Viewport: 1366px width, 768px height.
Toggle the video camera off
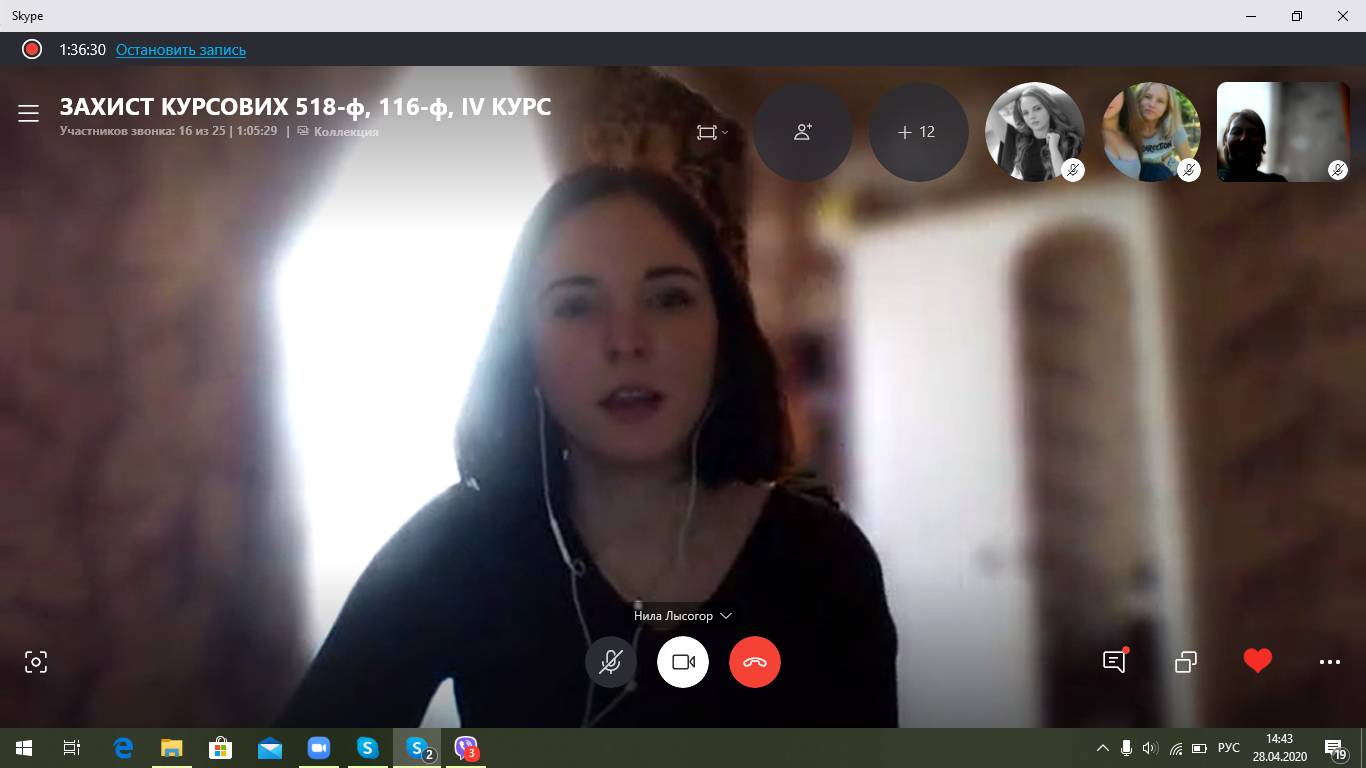coord(683,662)
